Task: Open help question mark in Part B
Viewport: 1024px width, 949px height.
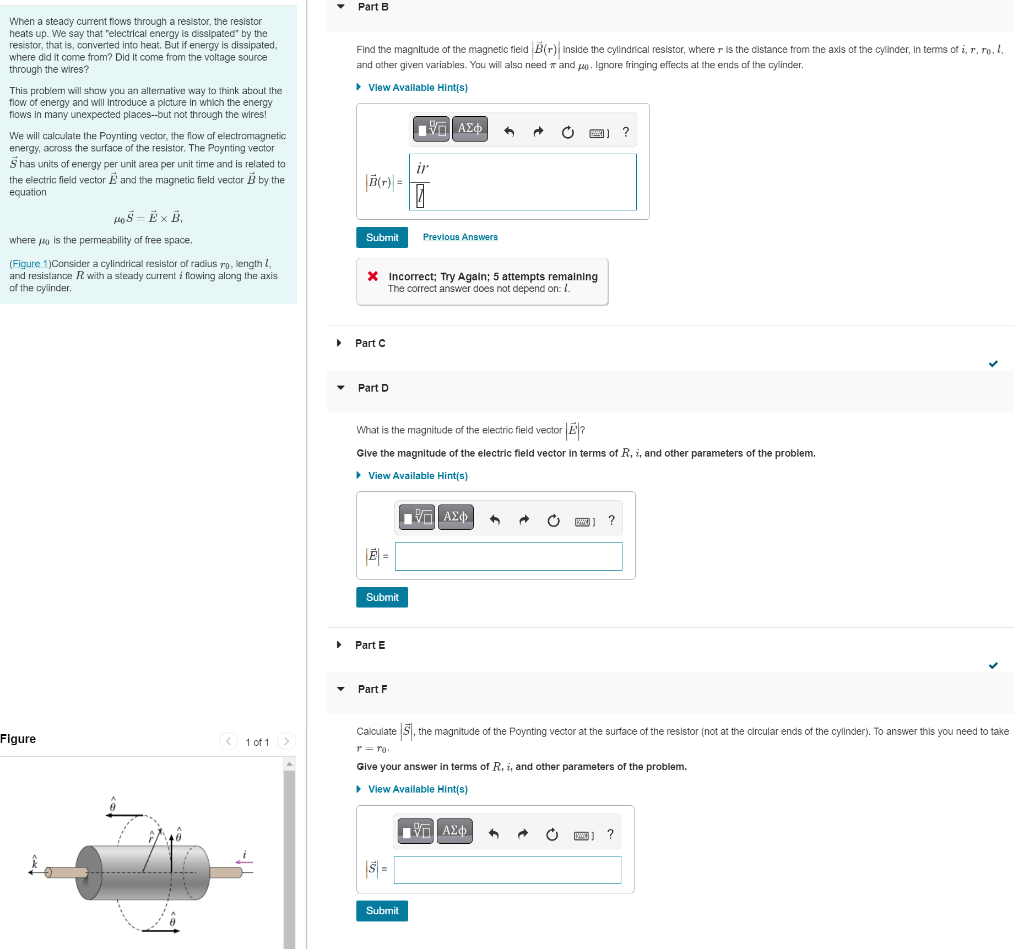Action: [x=626, y=132]
